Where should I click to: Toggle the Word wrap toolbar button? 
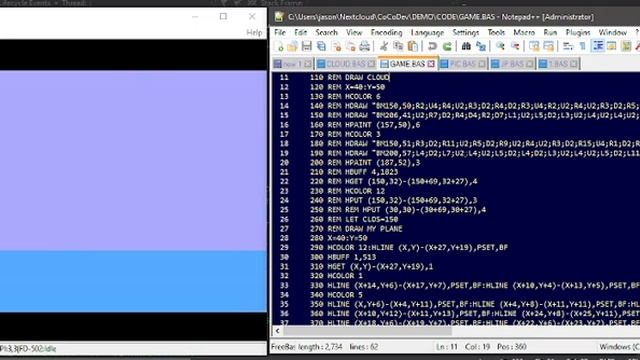[568, 46]
